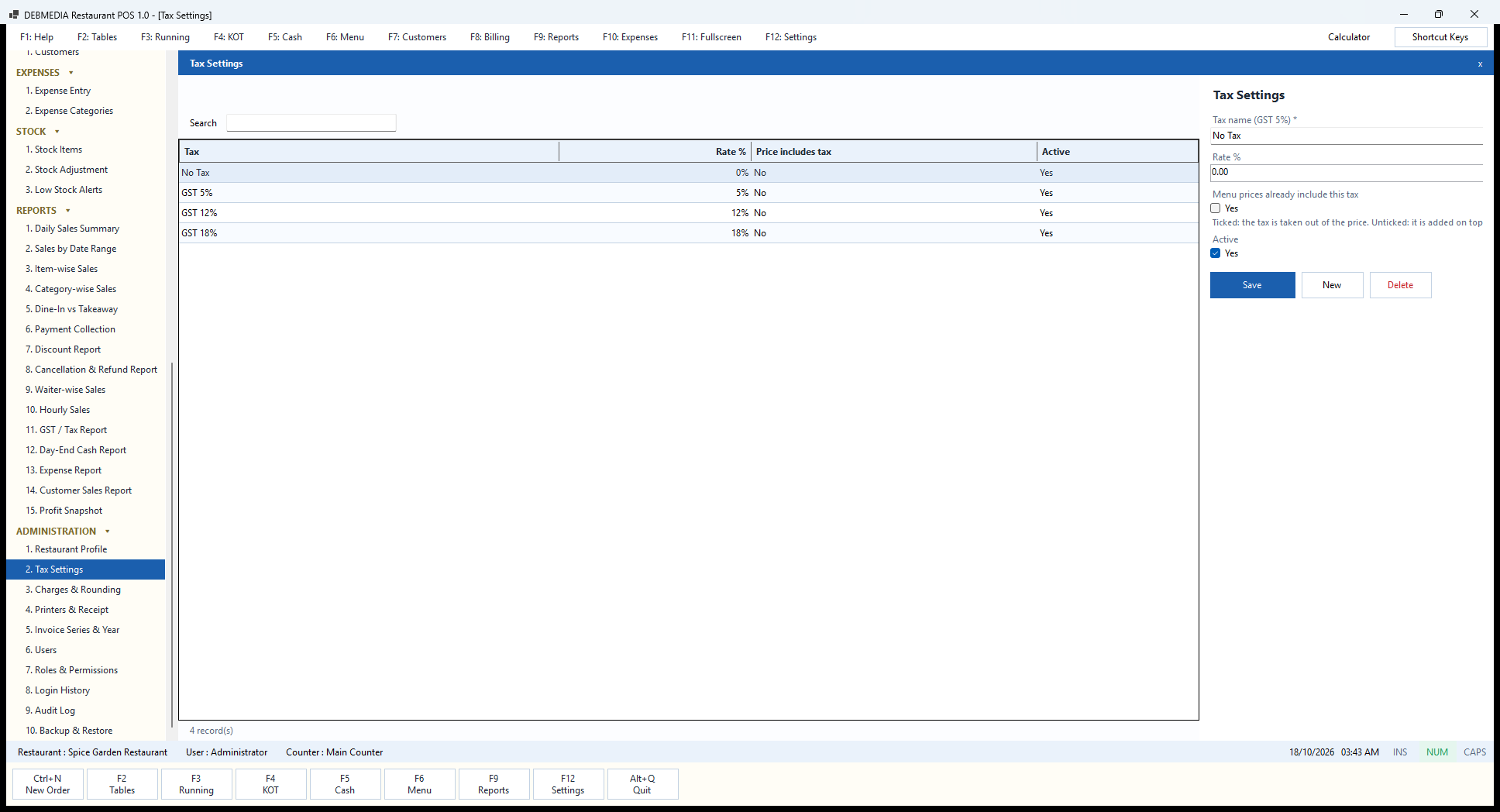Viewport: 1500px width, 812px height.
Task: Click the Search input field
Action: click(x=311, y=123)
